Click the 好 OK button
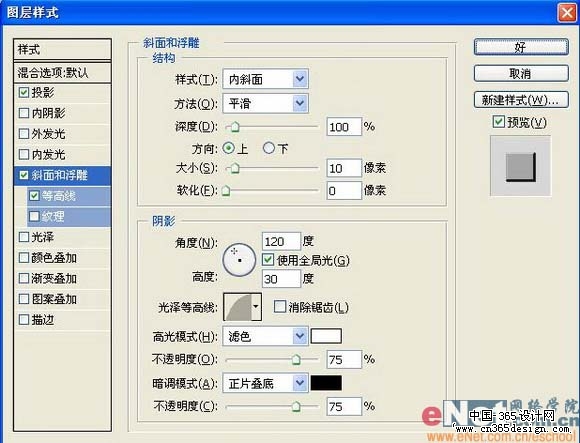 click(521, 47)
